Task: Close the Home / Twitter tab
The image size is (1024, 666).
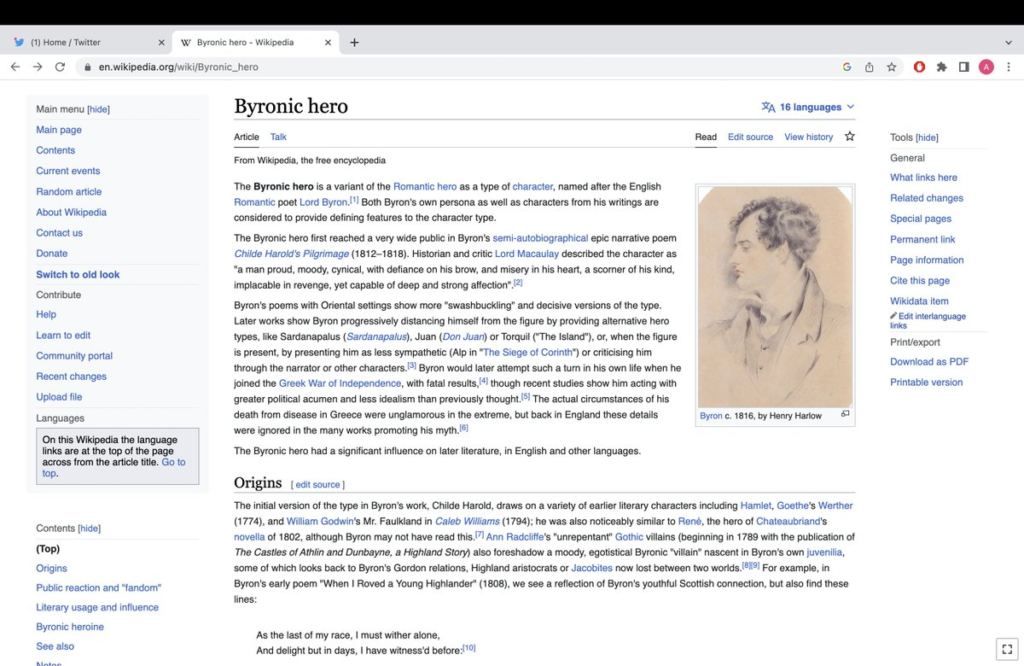Action: tap(162, 42)
